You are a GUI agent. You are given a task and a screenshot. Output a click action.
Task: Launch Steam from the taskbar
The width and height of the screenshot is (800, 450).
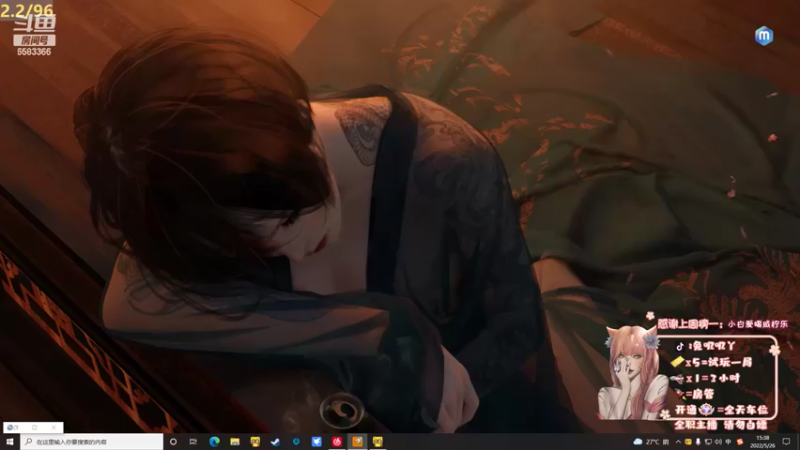click(x=276, y=442)
